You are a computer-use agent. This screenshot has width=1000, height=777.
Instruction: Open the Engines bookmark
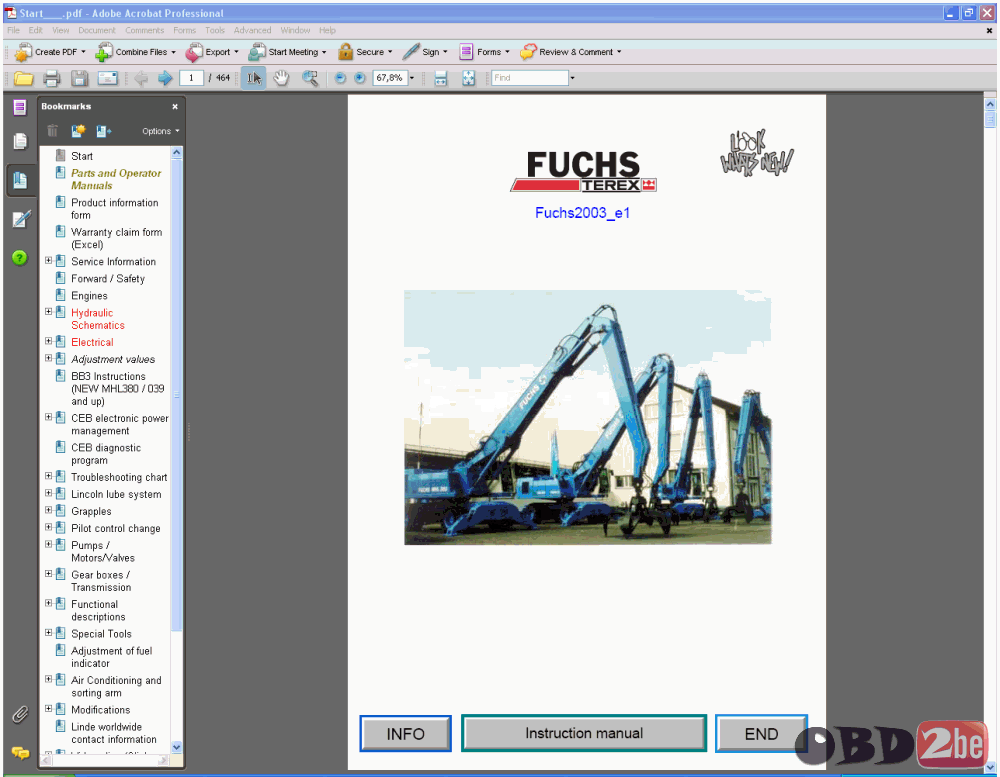89,295
